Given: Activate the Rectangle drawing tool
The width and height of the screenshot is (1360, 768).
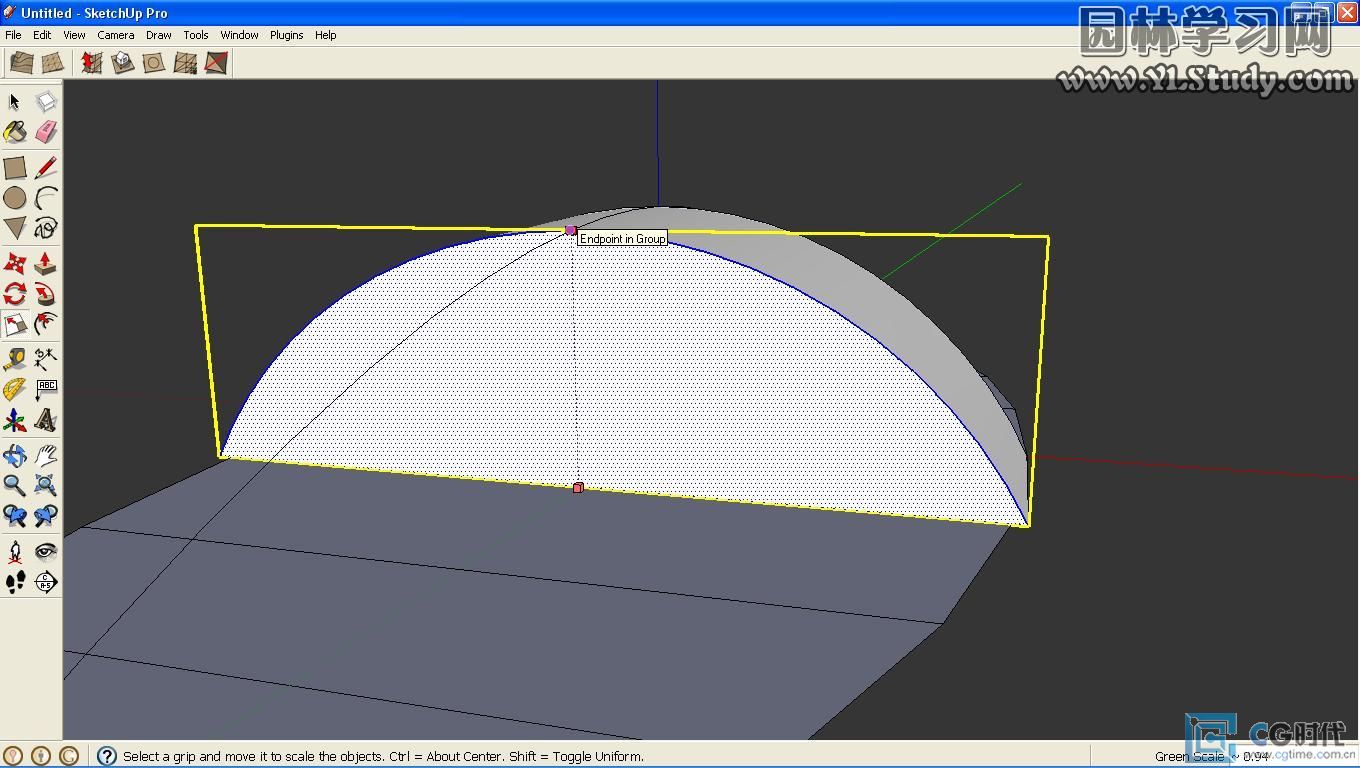Looking at the screenshot, I should (x=14, y=167).
